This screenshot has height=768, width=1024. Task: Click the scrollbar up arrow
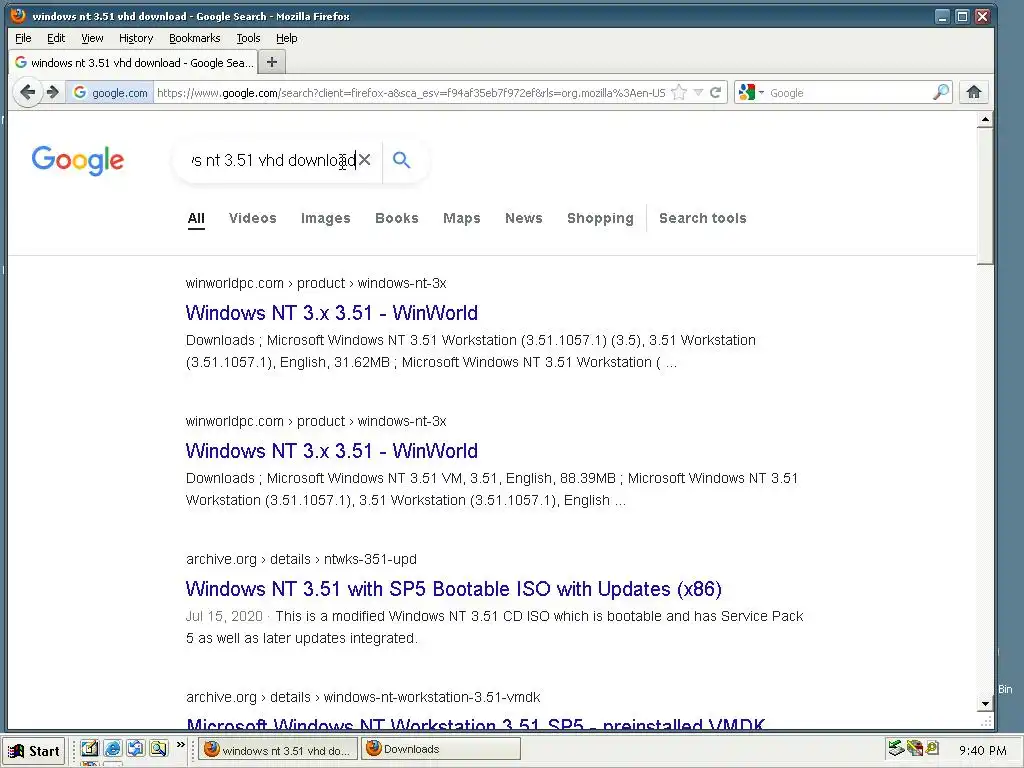[x=985, y=120]
